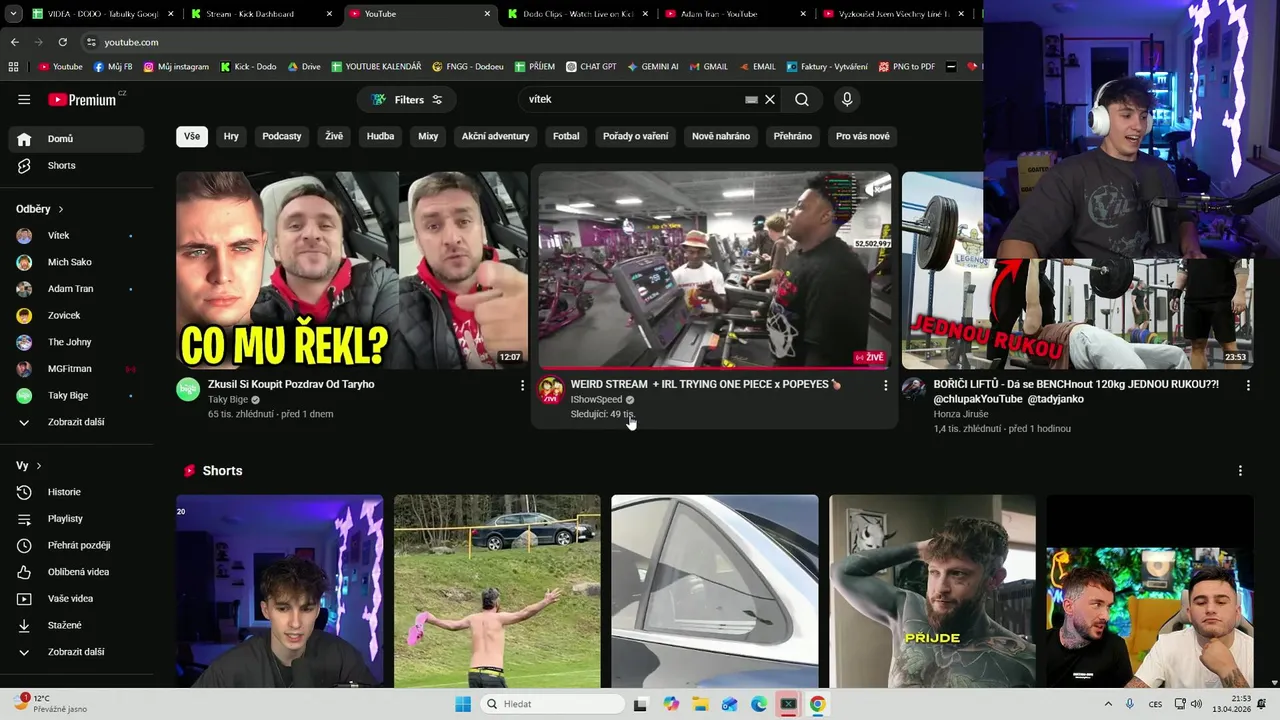Screen dimensions: 1280x720
Task: Open Shorts in the sidebar
Action: point(76,165)
